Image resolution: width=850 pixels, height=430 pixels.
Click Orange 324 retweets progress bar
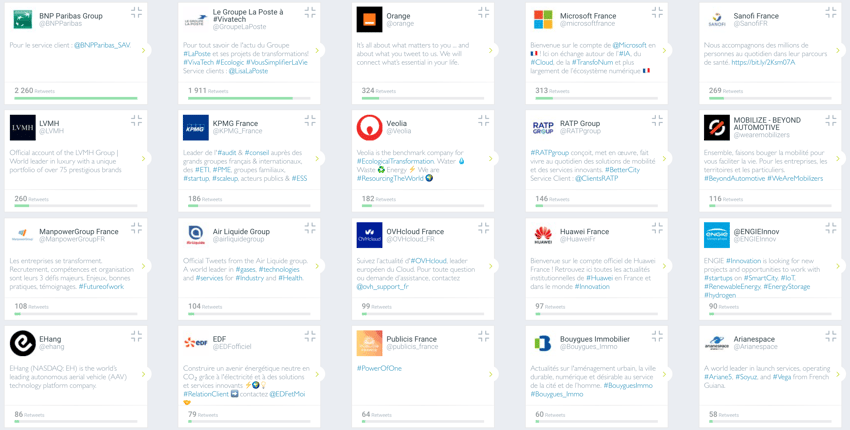click(423, 98)
